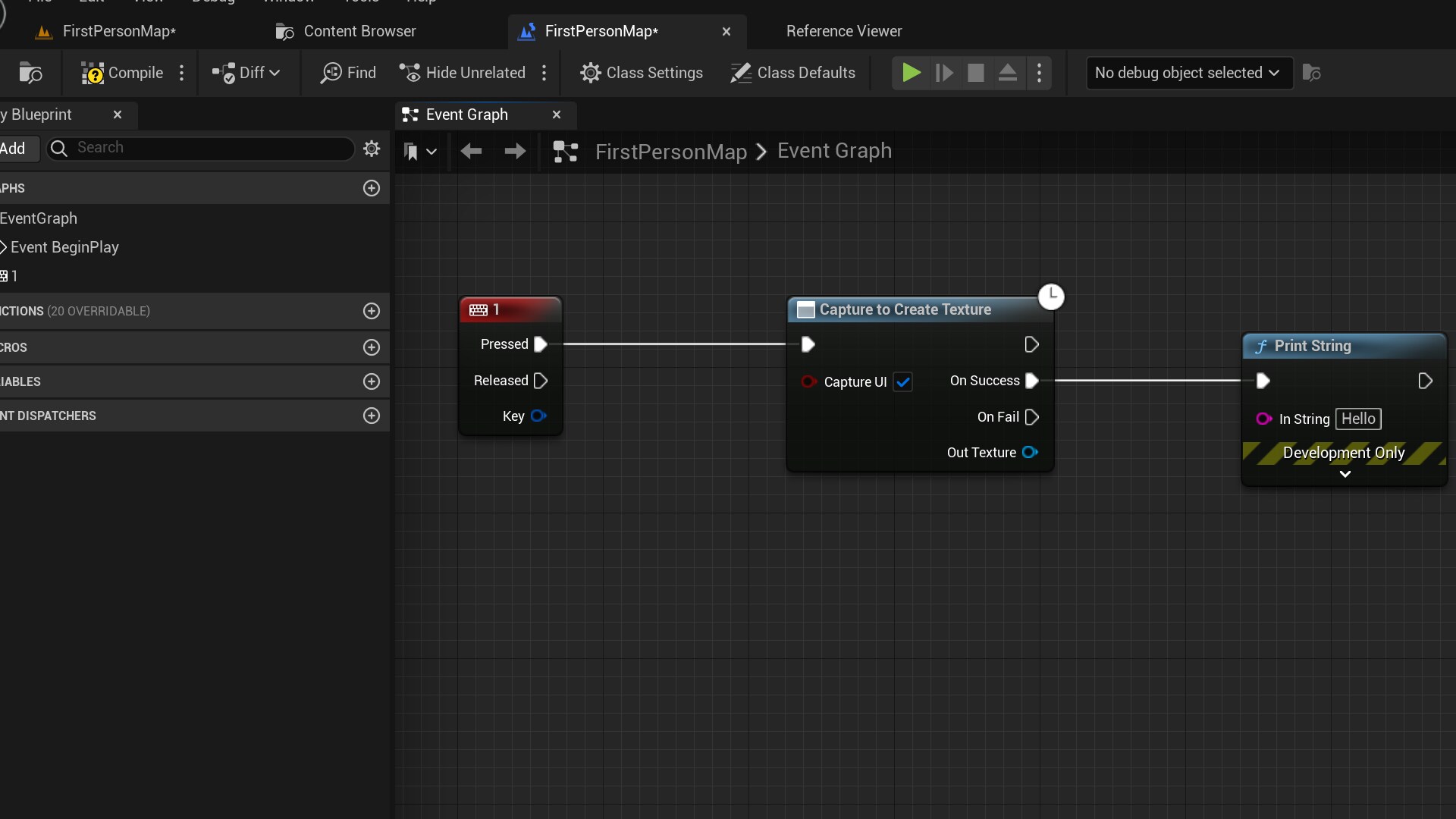The height and width of the screenshot is (819, 1456).
Task: Add a new function with the plus icon
Action: coord(371,311)
